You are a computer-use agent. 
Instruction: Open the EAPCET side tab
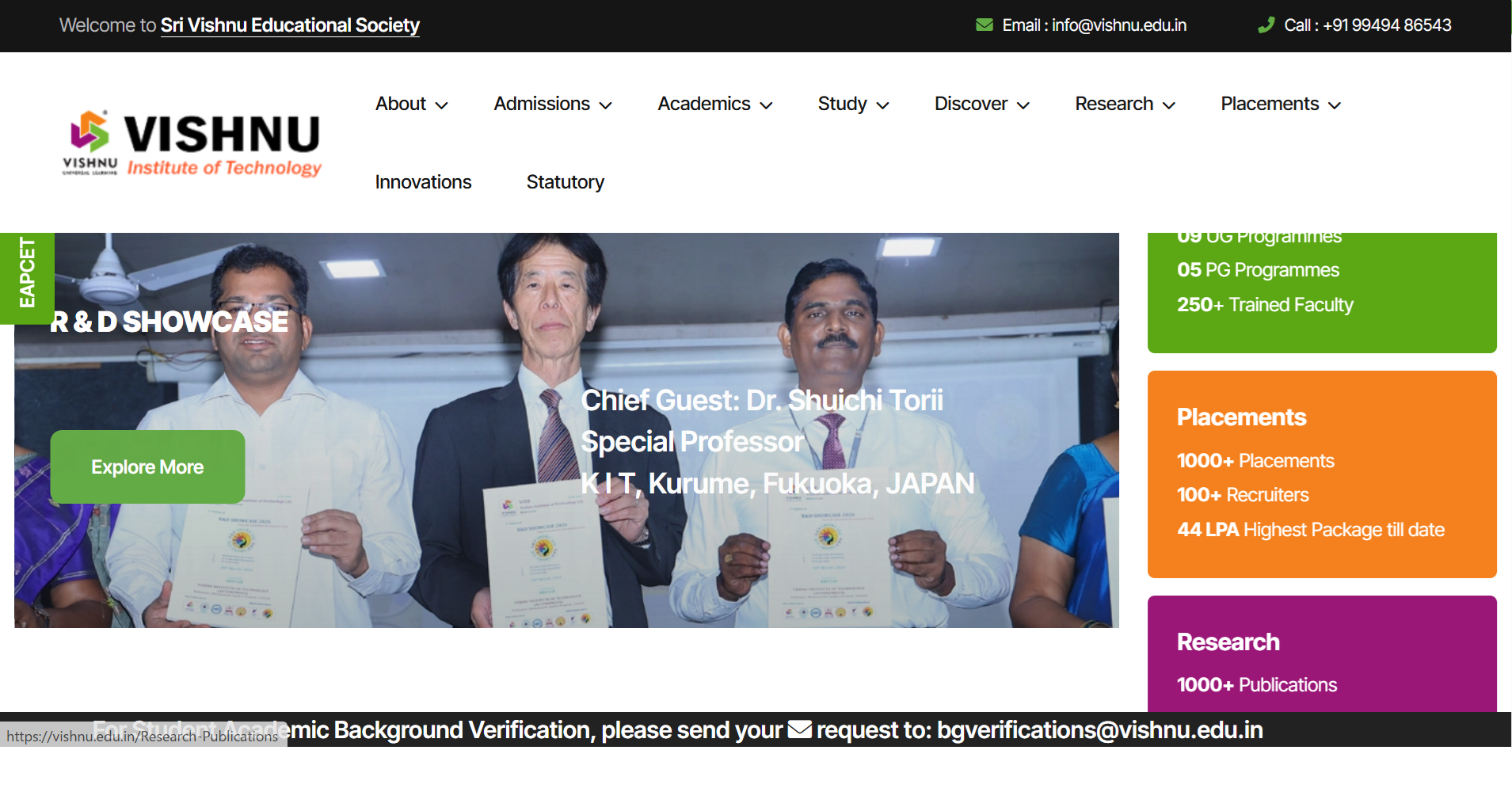tap(27, 273)
